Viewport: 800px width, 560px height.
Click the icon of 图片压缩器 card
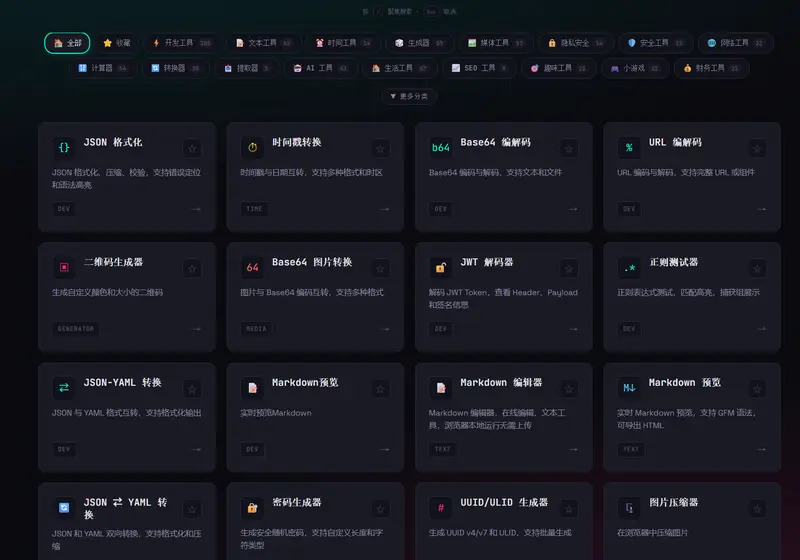pos(629,507)
